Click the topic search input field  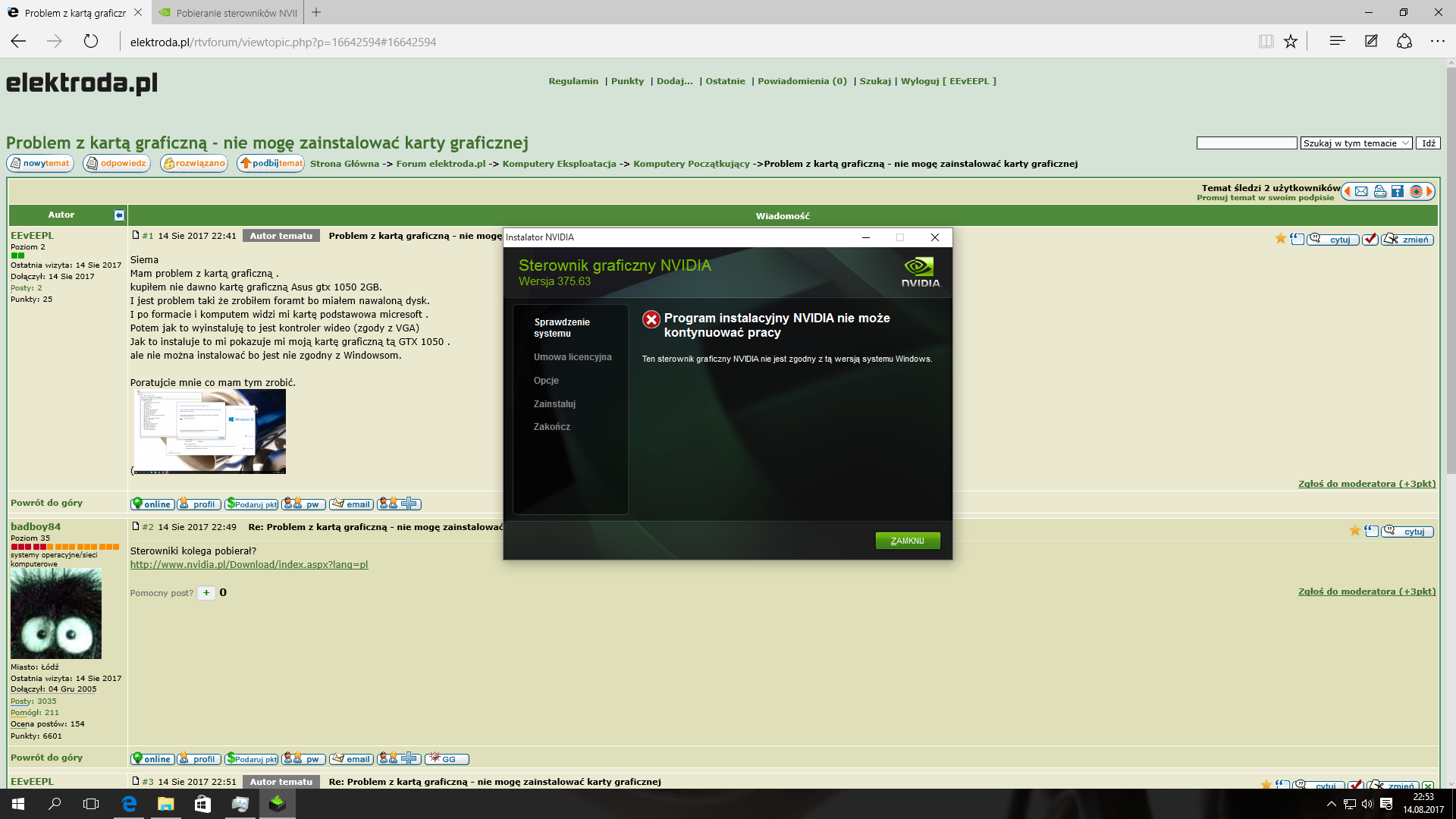(x=1247, y=143)
